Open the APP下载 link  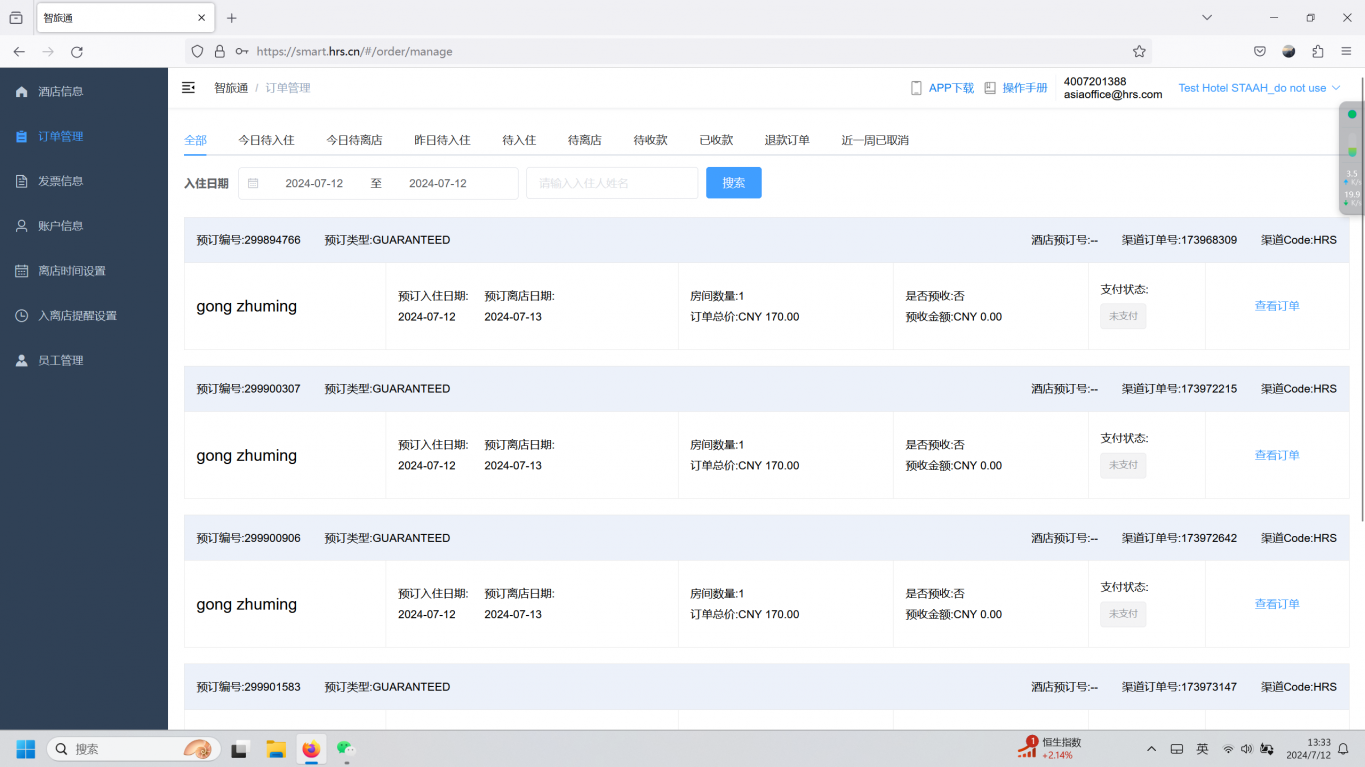[942, 88]
